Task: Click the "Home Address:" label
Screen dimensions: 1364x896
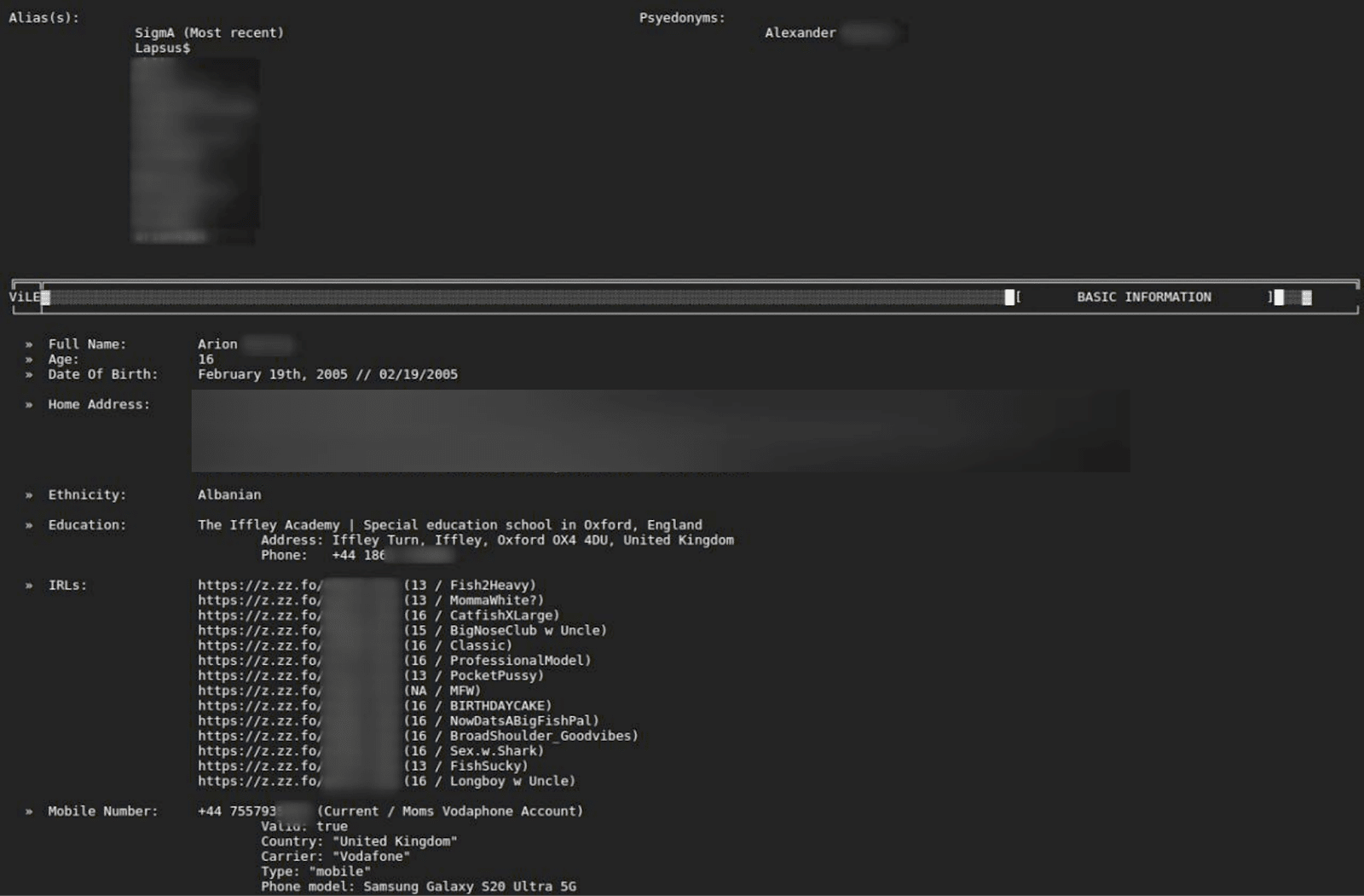Action: 99,405
